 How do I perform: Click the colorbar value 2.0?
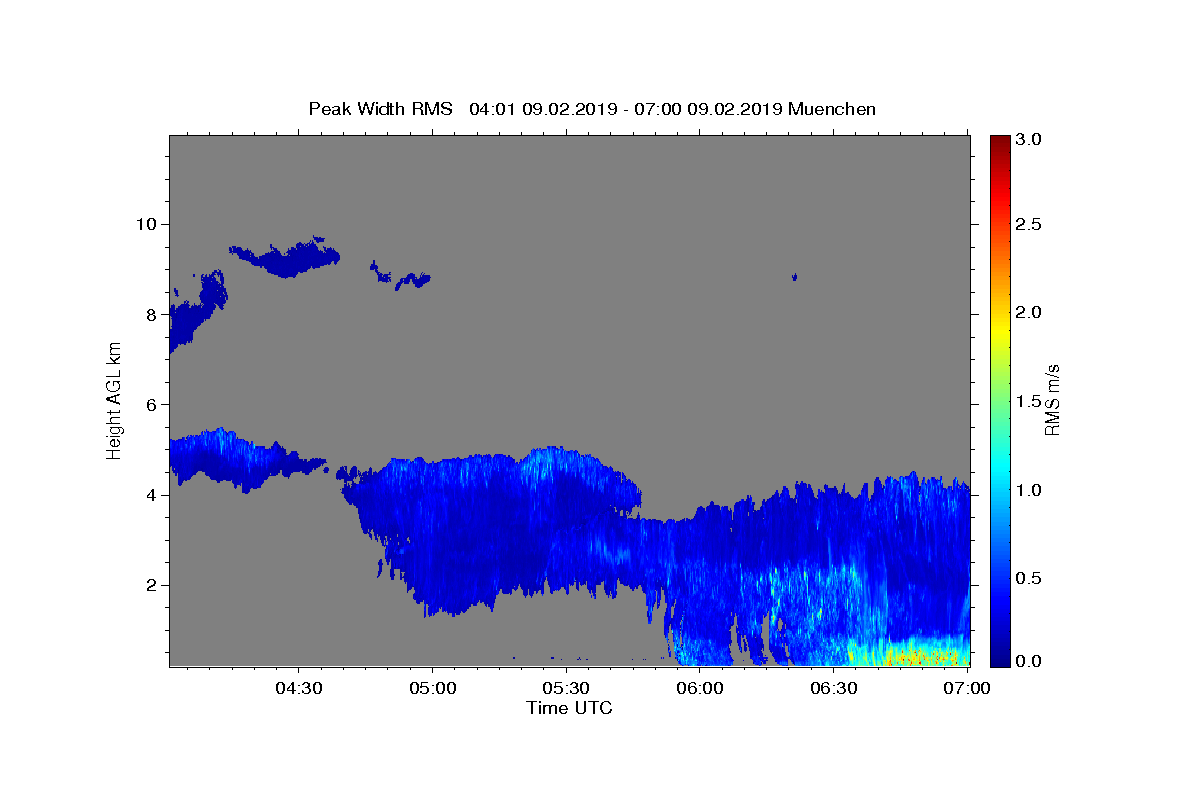coord(1029,312)
